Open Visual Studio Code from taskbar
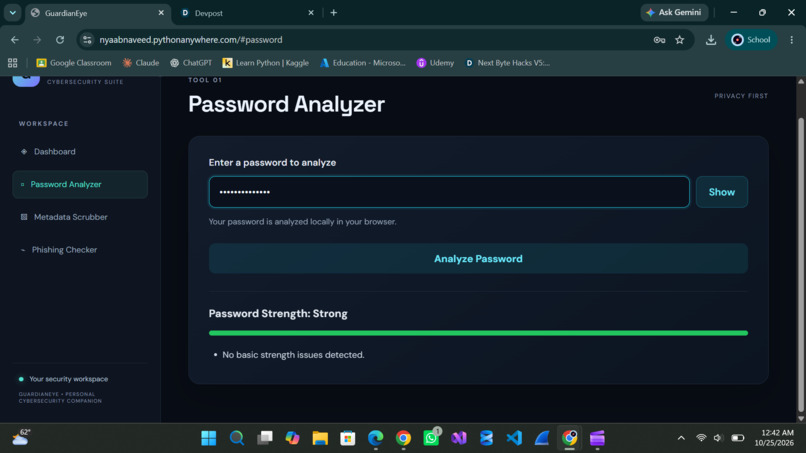Image resolution: width=806 pixels, height=453 pixels. coord(514,438)
